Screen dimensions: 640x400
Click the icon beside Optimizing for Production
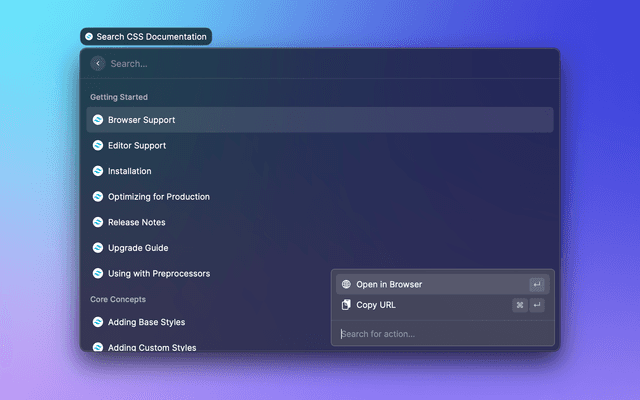coord(98,197)
